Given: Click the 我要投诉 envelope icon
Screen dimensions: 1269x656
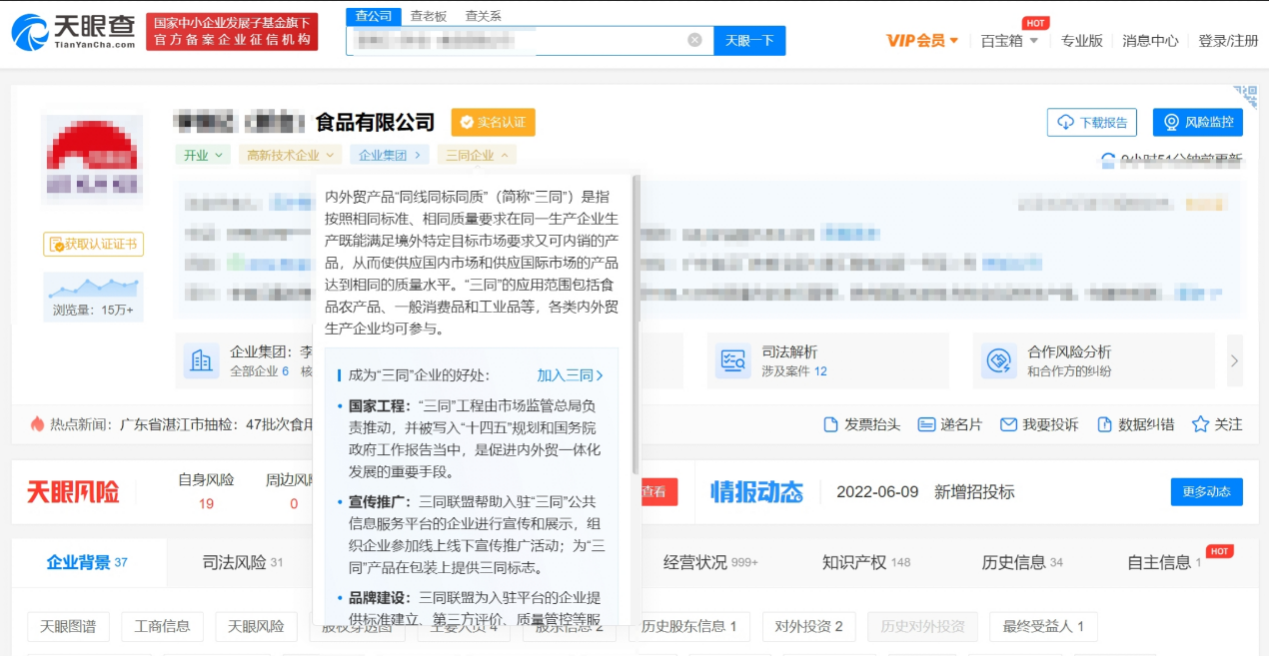Looking at the screenshot, I should coord(1009,425).
